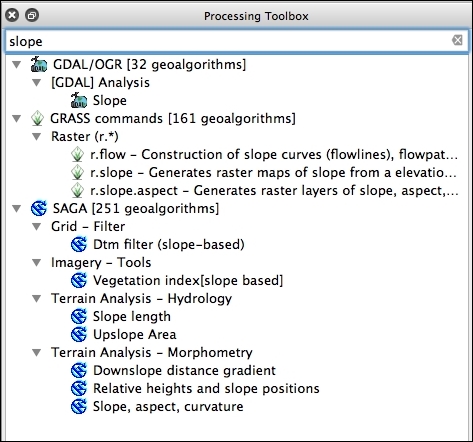
Task: Collapse the Imagery - Tools group
Action: pos(37,262)
